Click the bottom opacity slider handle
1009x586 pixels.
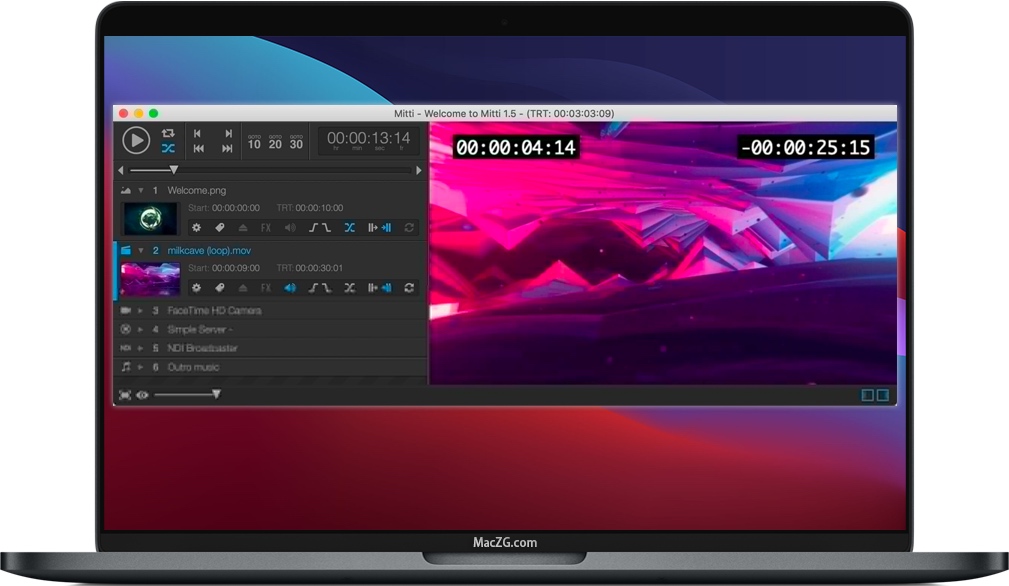[x=216, y=394]
